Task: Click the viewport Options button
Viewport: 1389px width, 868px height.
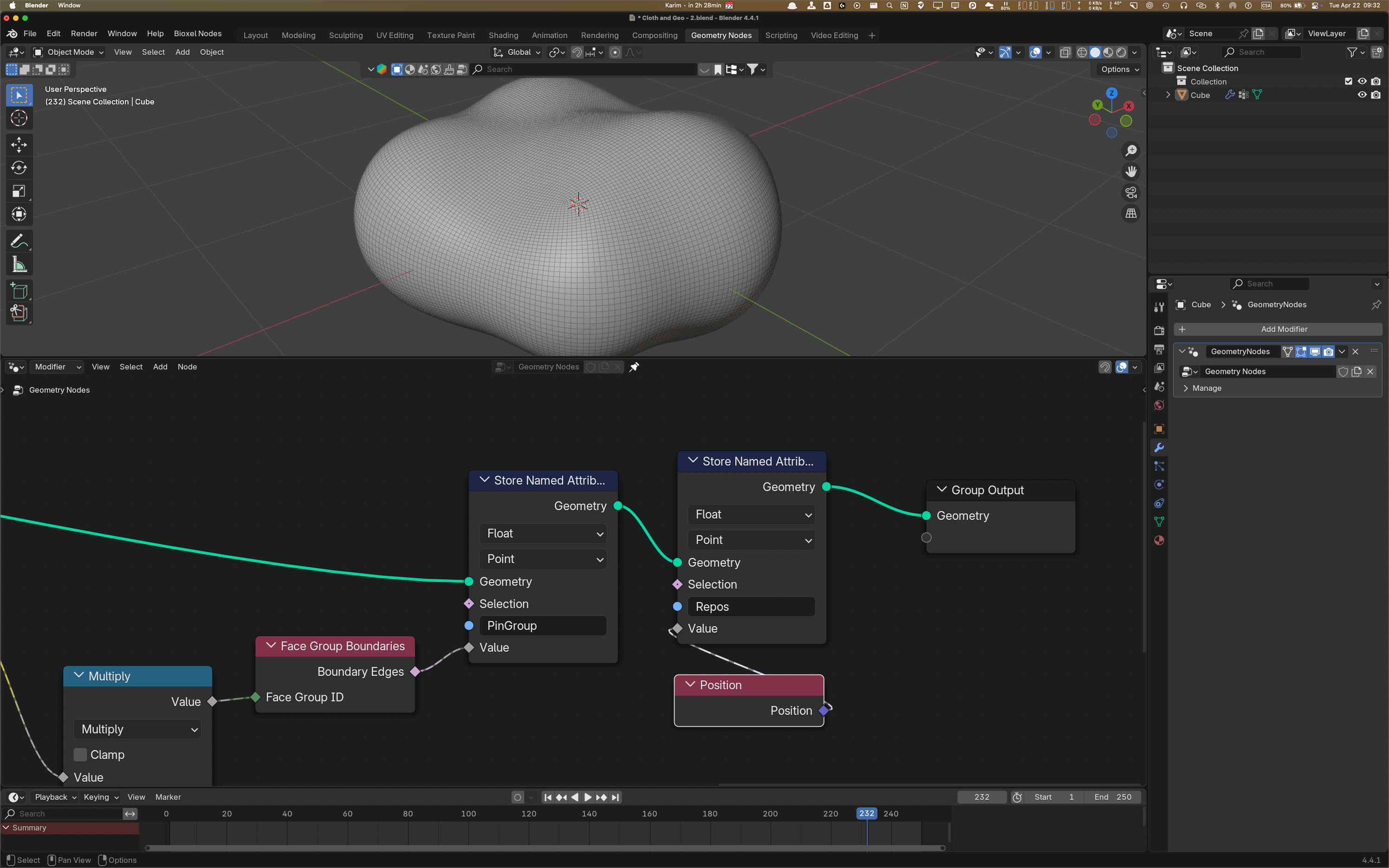Action: (x=1119, y=70)
